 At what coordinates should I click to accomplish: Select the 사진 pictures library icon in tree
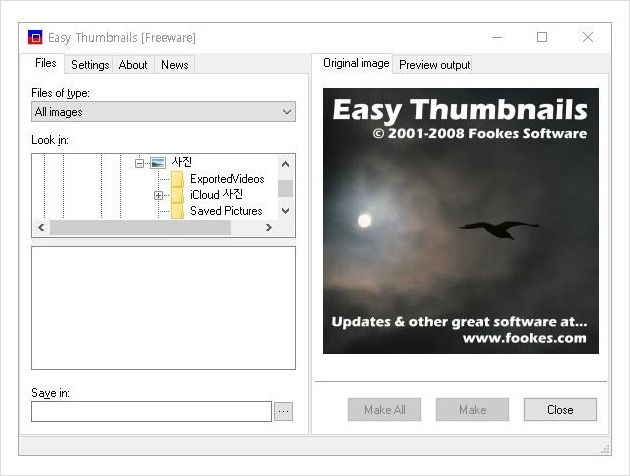(158, 163)
